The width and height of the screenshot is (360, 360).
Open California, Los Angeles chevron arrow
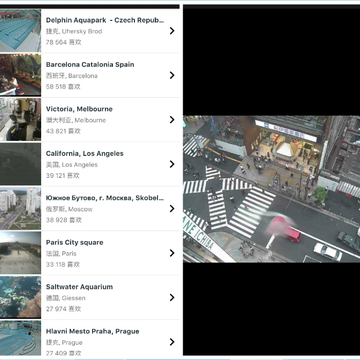(x=172, y=164)
